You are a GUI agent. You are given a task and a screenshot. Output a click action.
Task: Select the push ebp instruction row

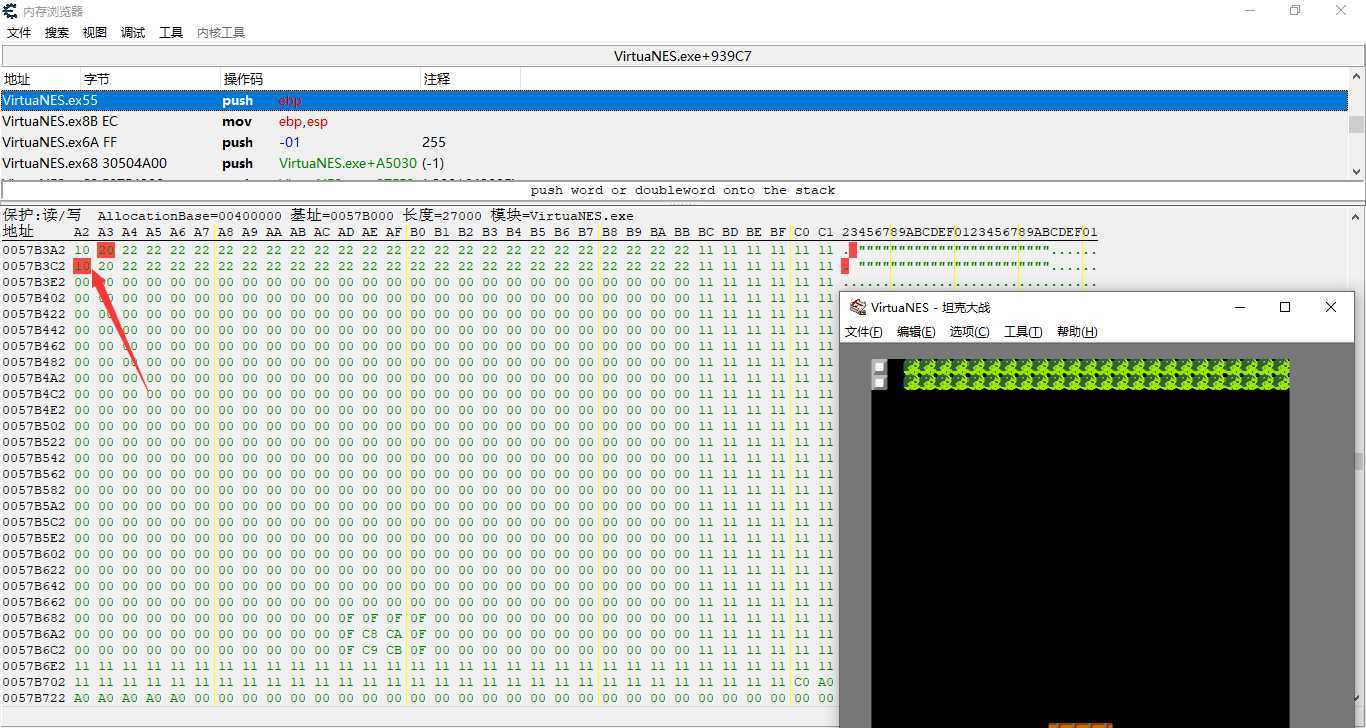point(674,100)
